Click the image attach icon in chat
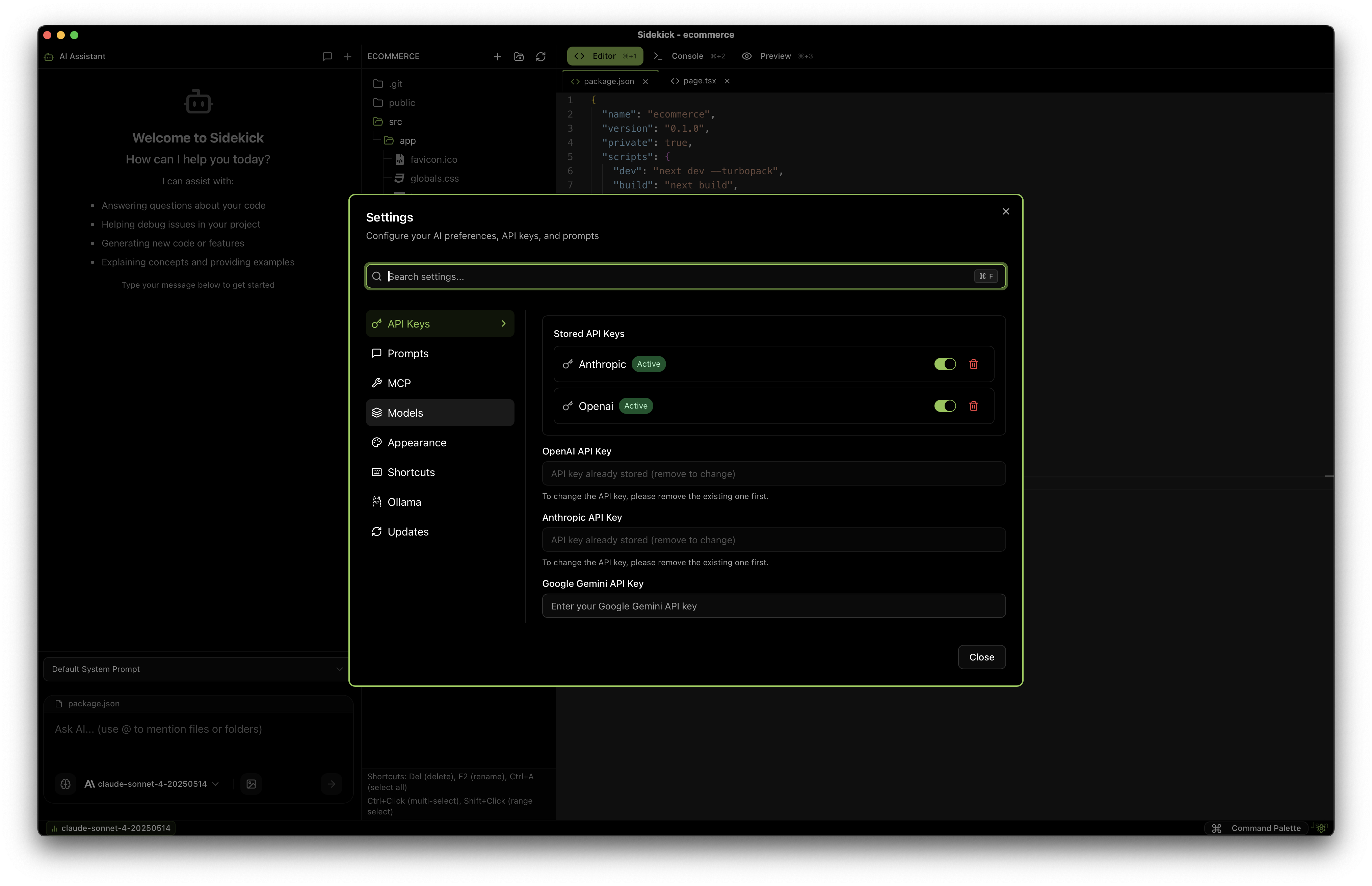This screenshot has width=1372, height=886. 252,784
